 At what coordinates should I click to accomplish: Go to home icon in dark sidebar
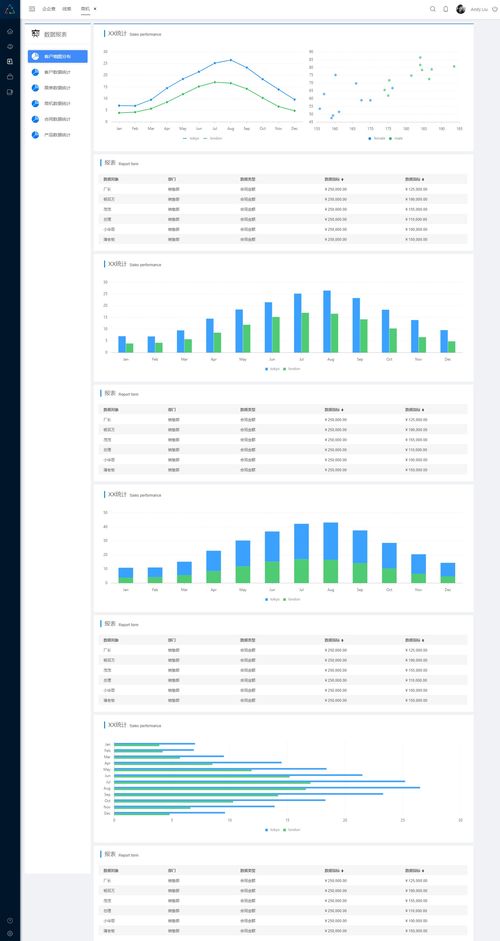click(x=10, y=31)
